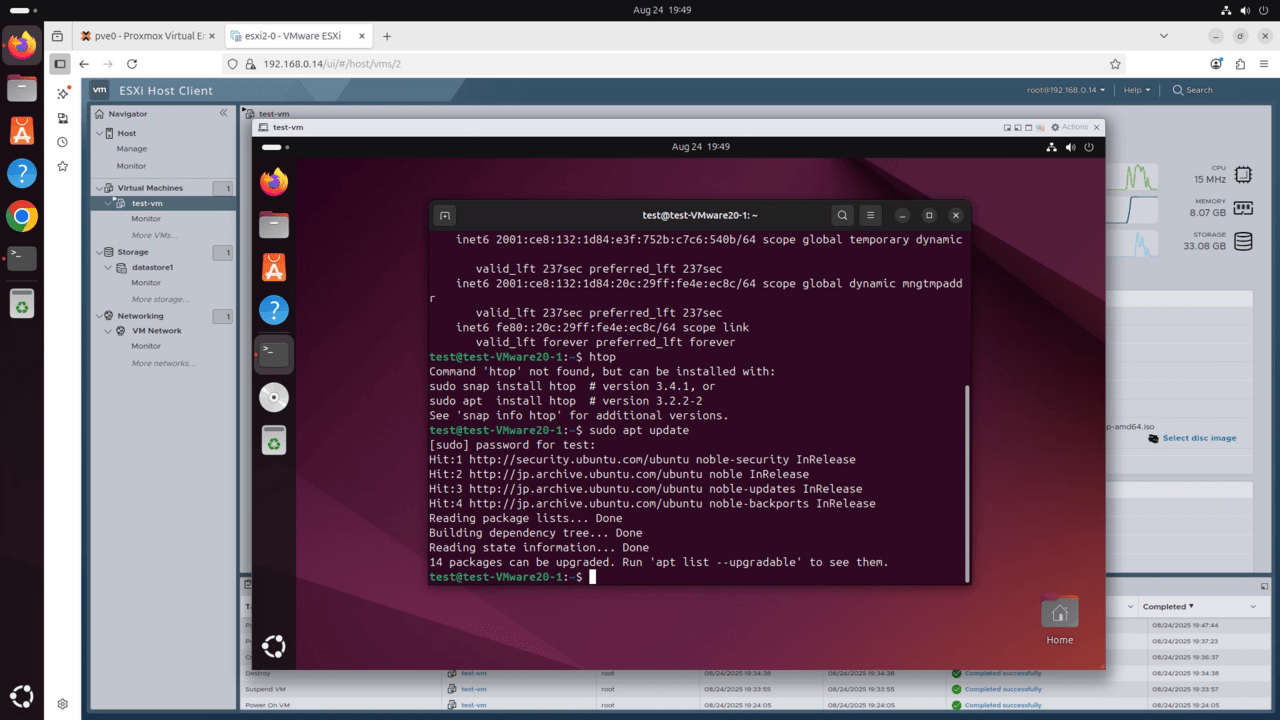Bookmark this page with star icon
Image resolution: width=1280 pixels, height=720 pixels.
click(1115, 63)
